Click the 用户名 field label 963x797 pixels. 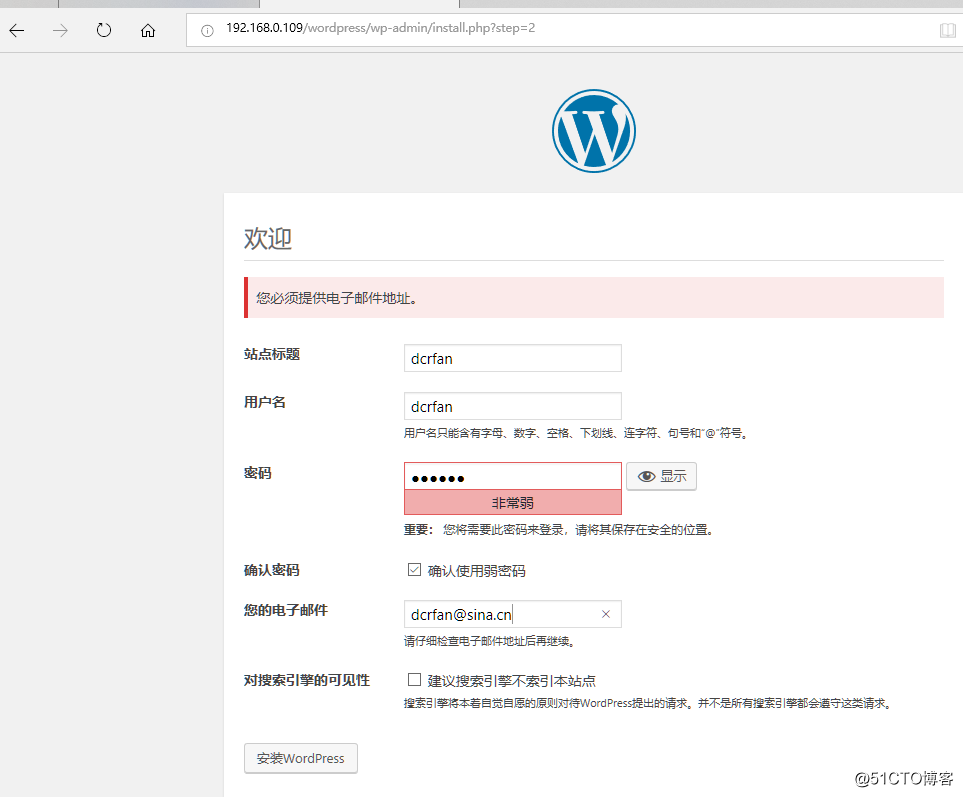coord(265,402)
